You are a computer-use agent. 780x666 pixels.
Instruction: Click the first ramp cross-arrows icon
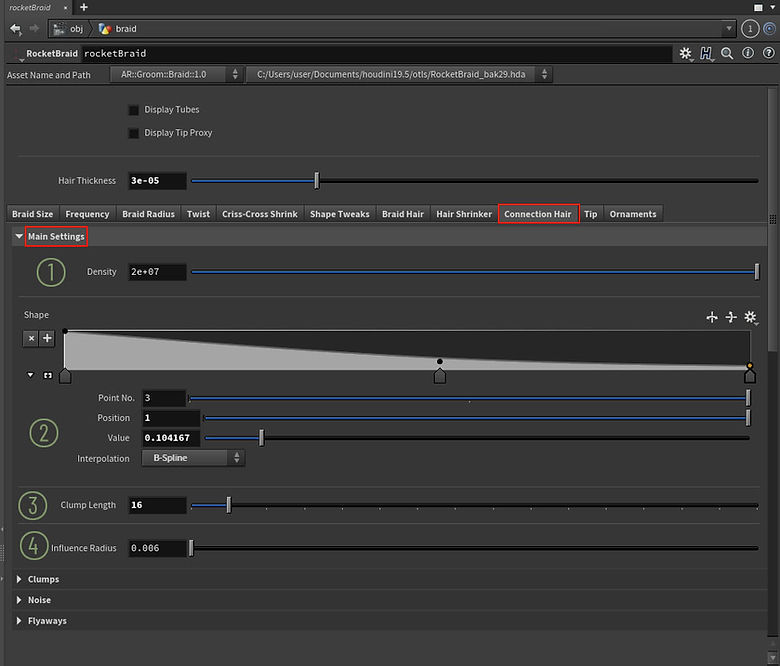712,317
